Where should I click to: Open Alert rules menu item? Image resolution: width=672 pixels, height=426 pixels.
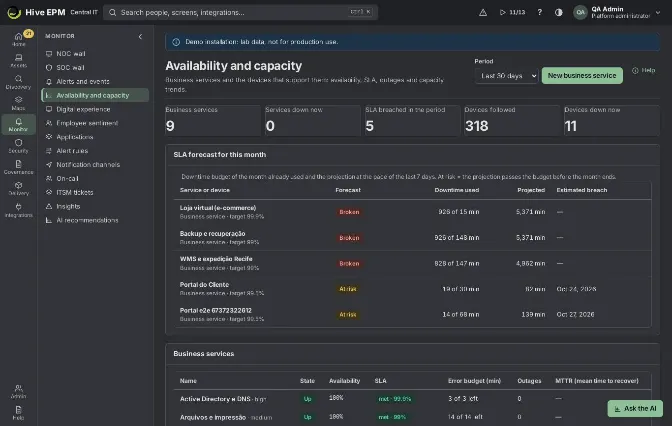coord(95,151)
